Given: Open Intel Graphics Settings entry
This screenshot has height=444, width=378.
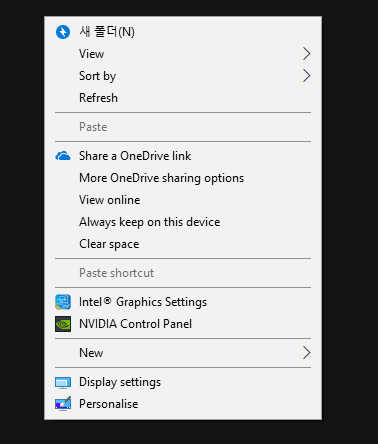Looking at the screenshot, I should click(x=143, y=302).
